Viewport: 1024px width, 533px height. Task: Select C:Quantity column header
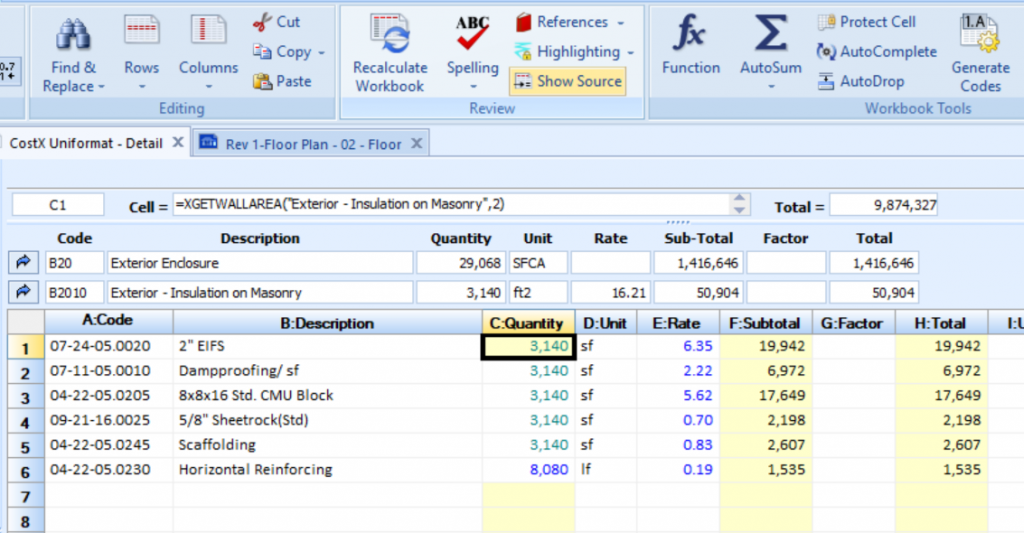coord(528,323)
